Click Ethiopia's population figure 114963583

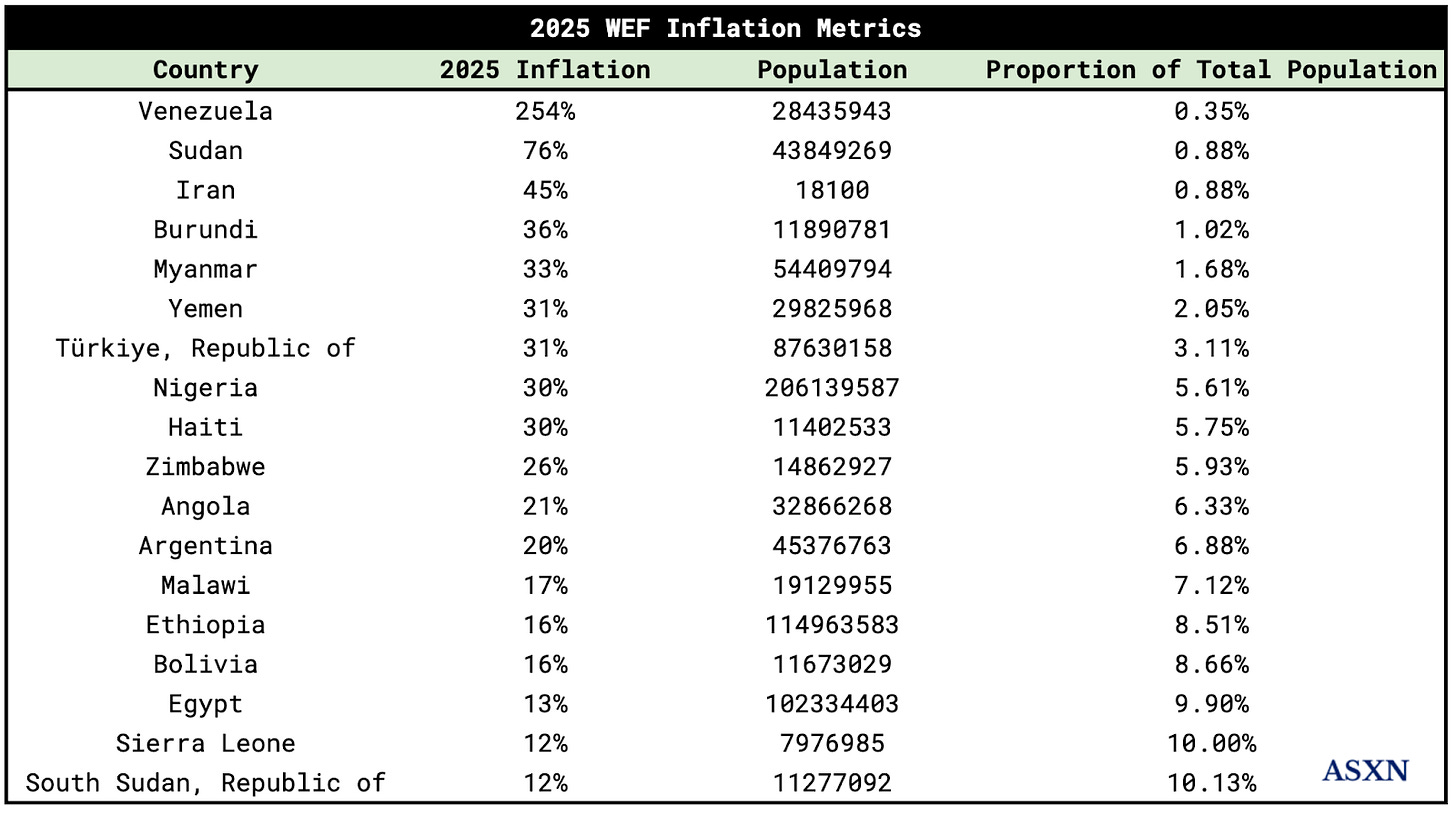pos(831,625)
